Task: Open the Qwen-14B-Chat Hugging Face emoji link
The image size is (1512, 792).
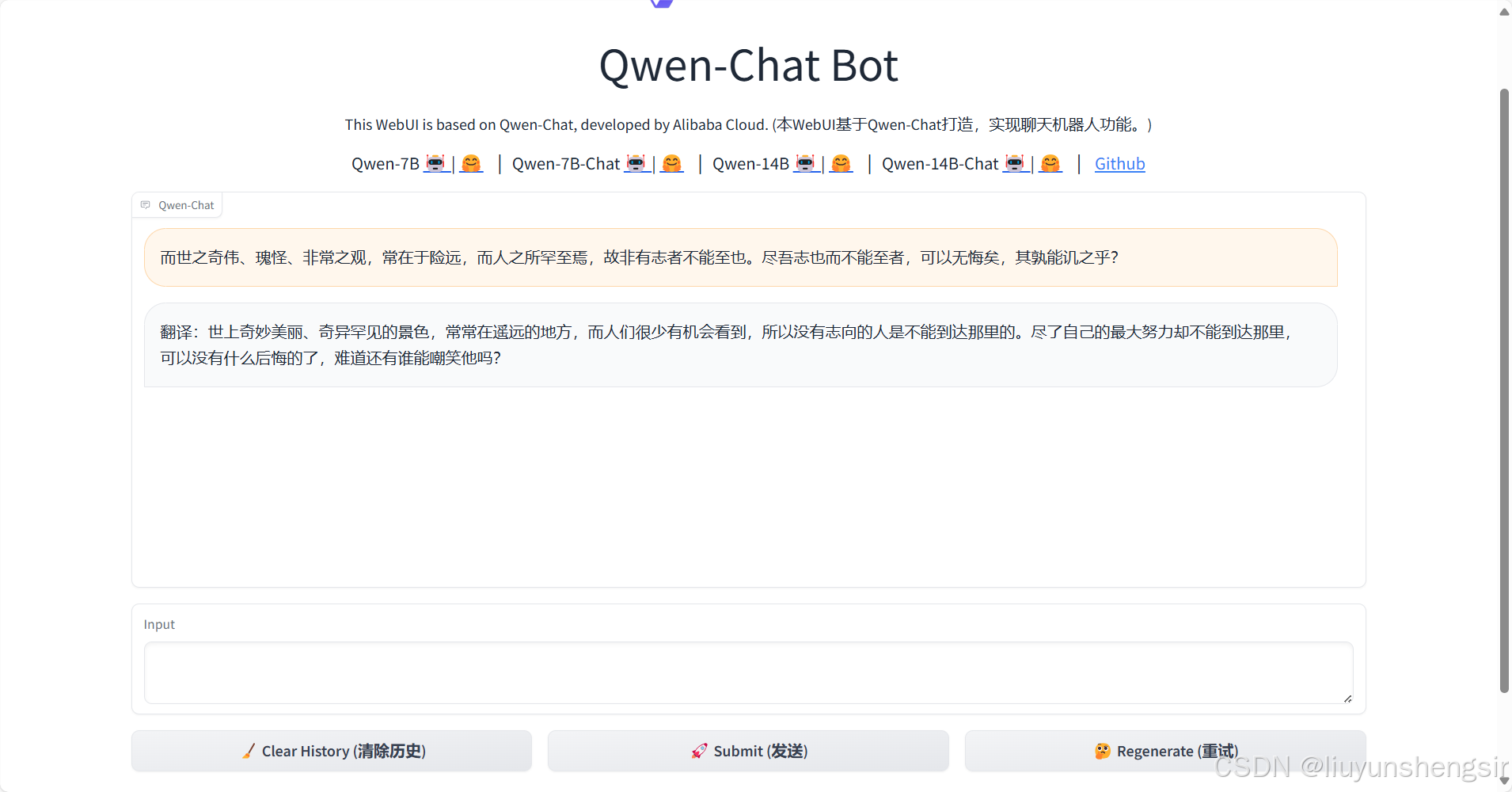Action: (x=1050, y=164)
